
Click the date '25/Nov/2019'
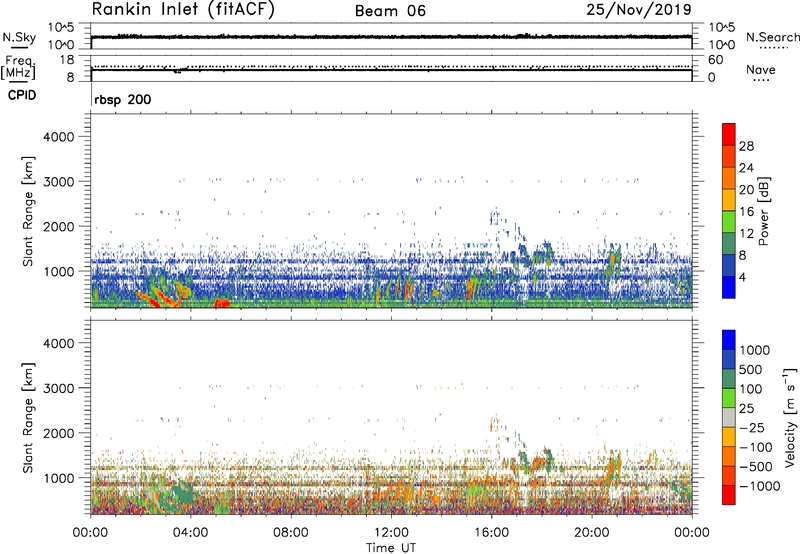[x=639, y=9]
